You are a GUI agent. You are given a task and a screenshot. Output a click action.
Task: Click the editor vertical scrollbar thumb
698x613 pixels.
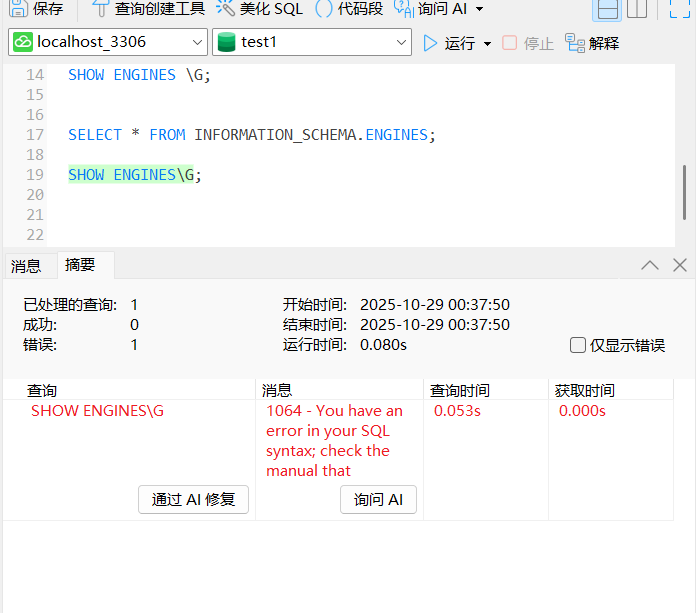pyautogui.click(x=685, y=192)
